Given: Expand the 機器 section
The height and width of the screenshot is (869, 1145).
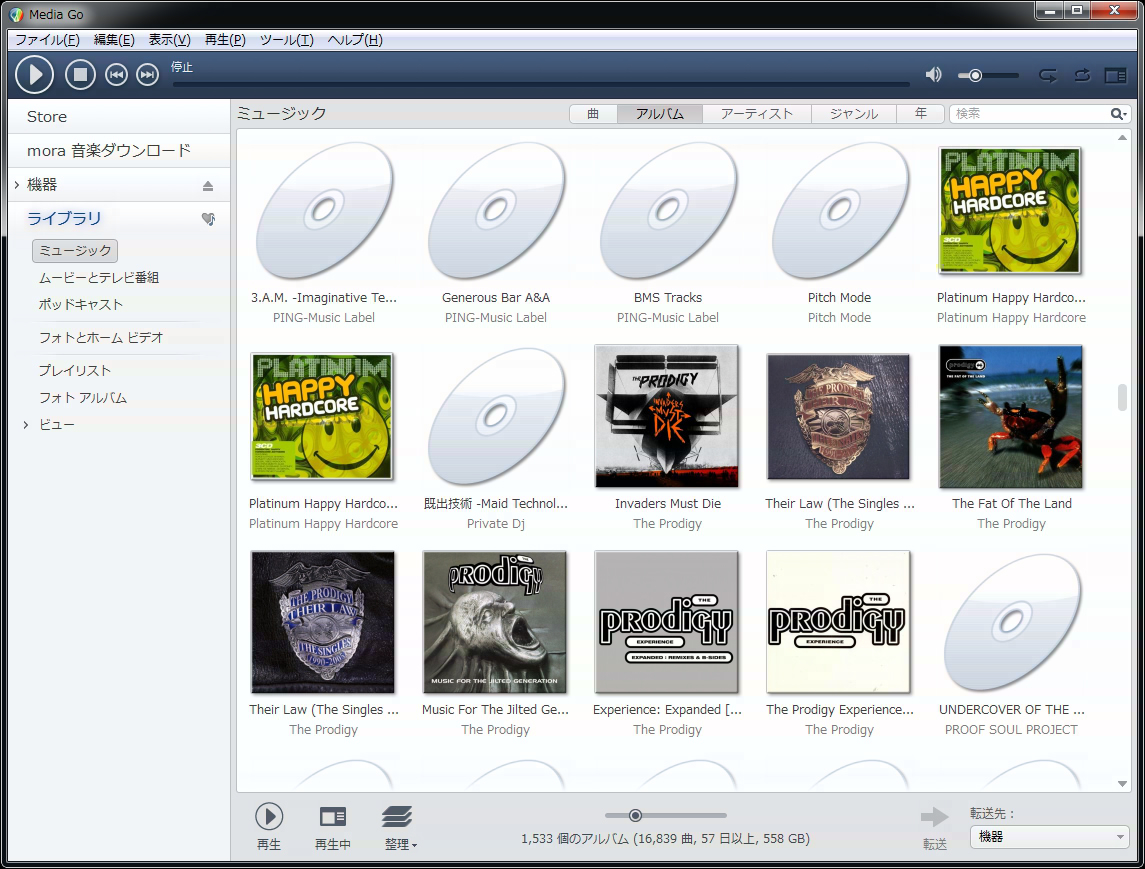Looking at the screenshot, I should click(x=16, y=185).
